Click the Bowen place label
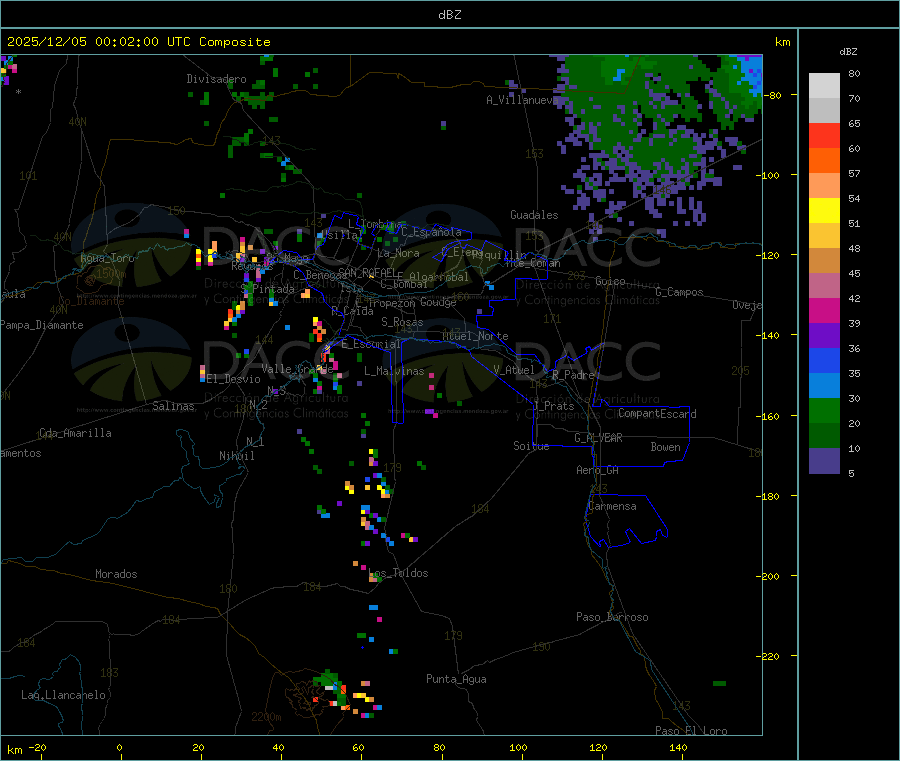This screenshot has height=761, width=900. [x=666, y=447]
